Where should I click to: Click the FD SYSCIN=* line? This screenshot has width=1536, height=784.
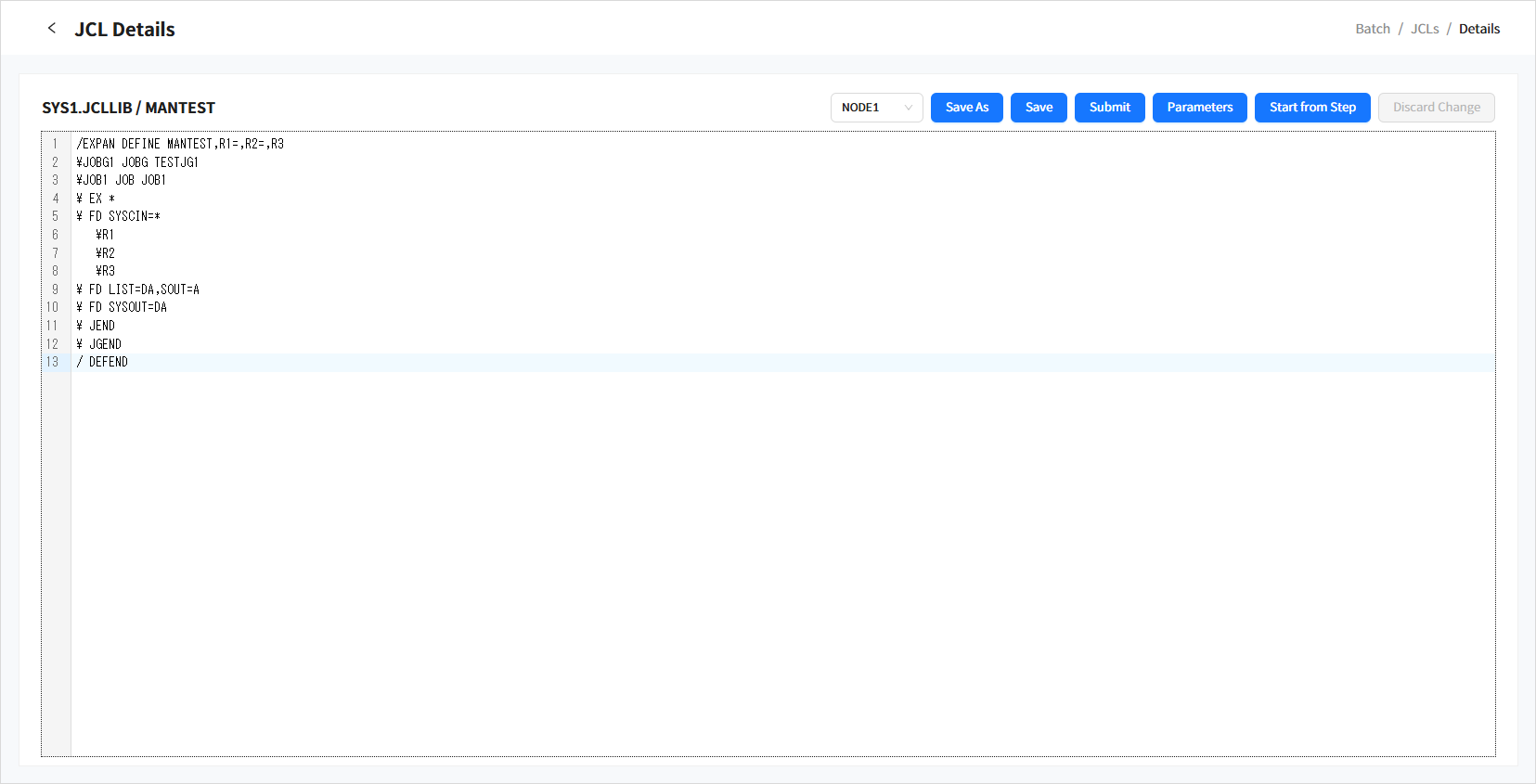pyautogui.click(x=119, y=216)
